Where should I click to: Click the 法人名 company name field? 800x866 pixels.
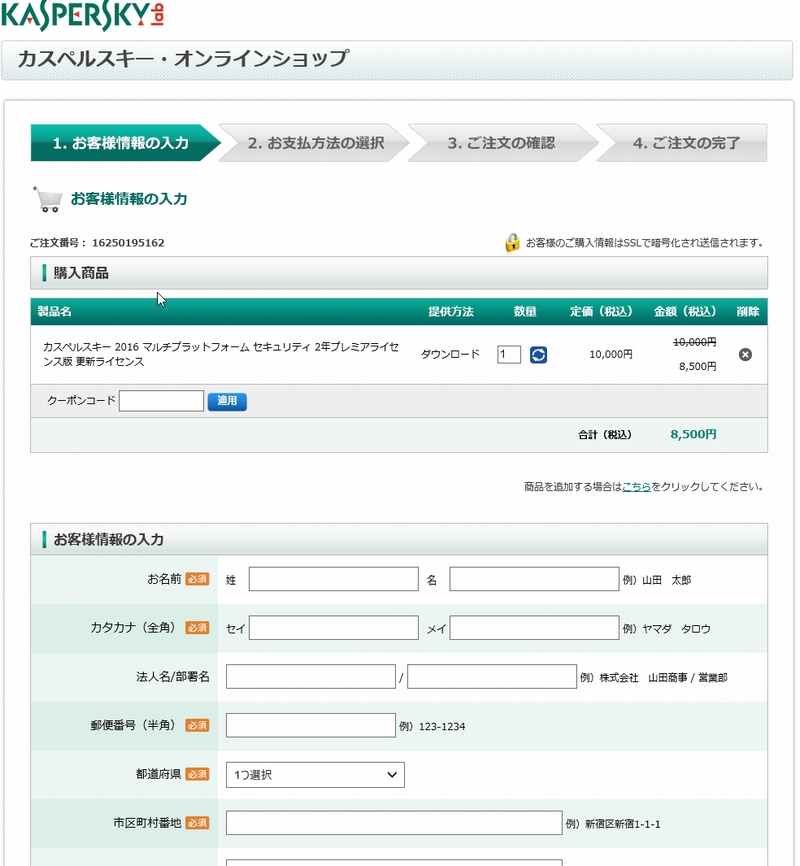click(311, 677)
